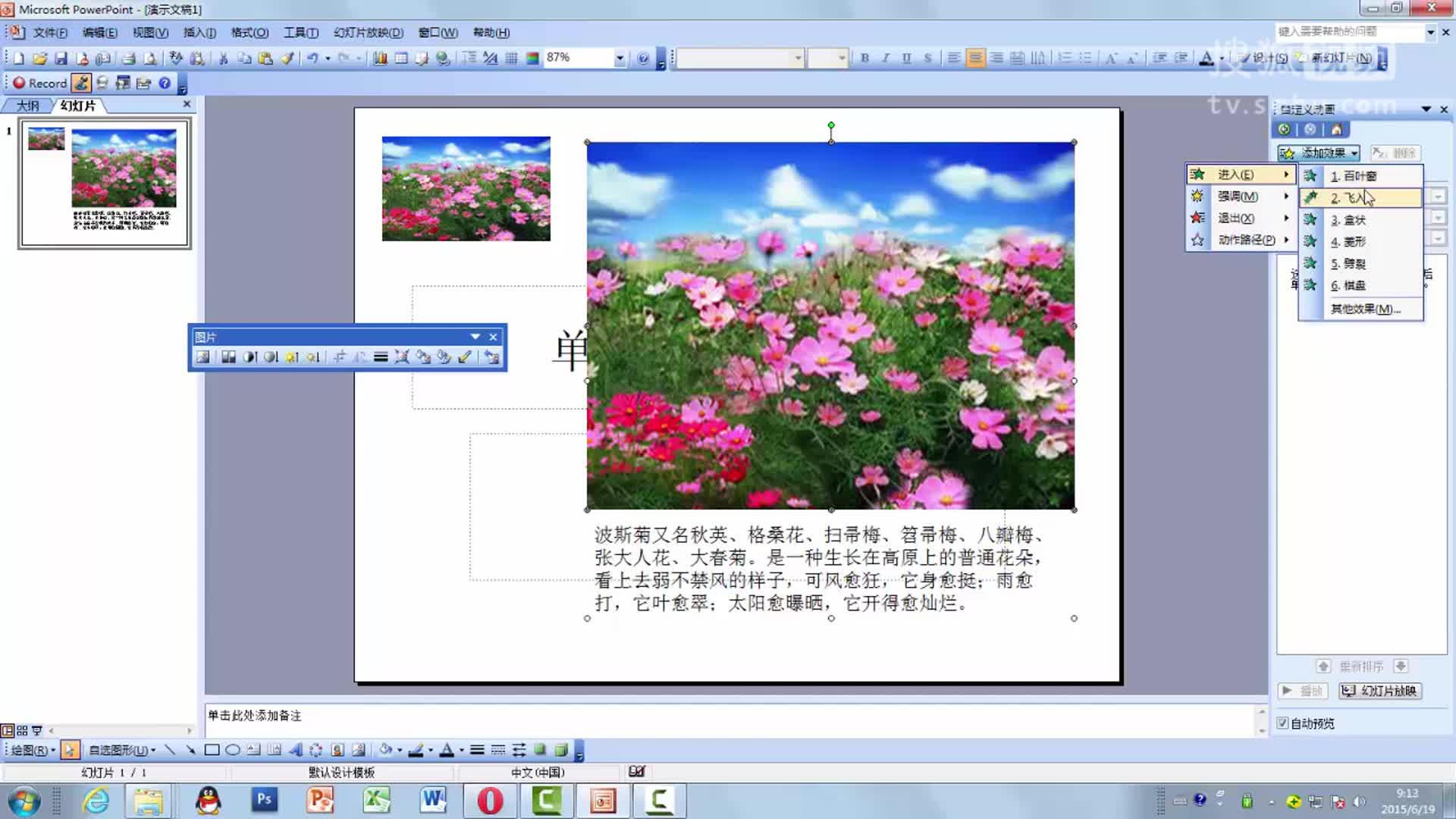Screen dimensions: 1456x819
Task: Open the zoom level dropdown showing 87%
Action: 619,58
